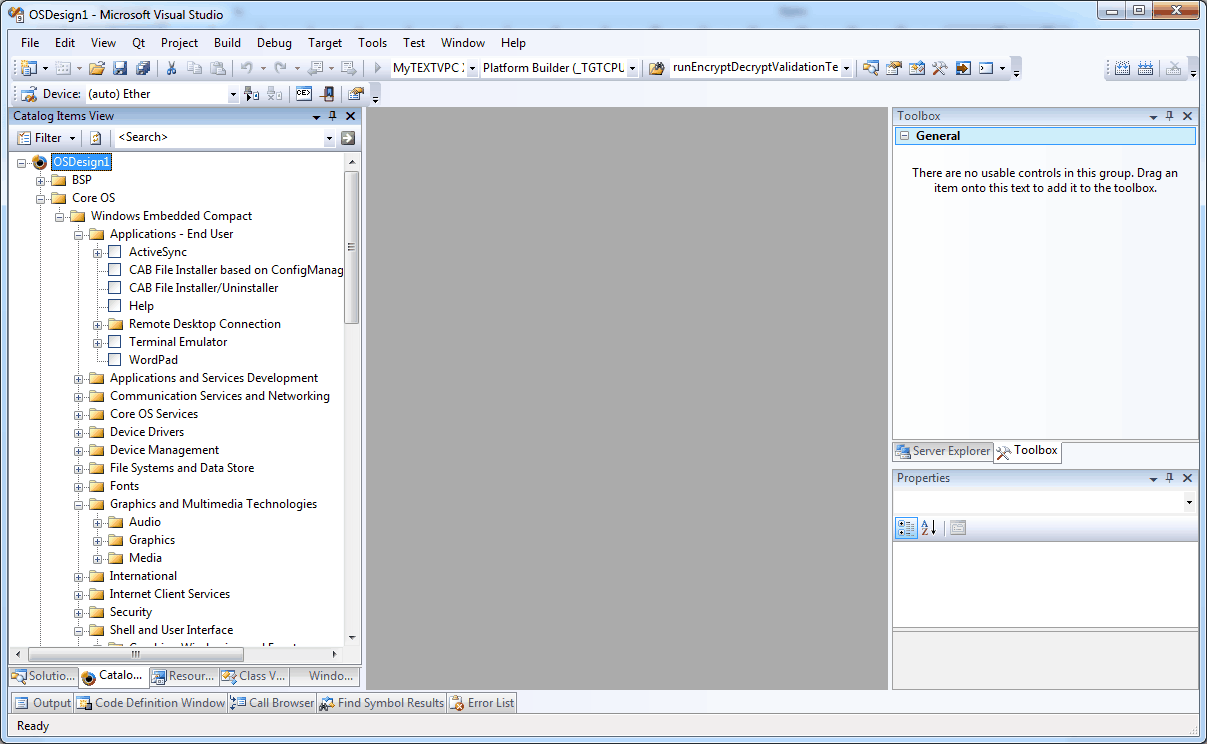Click the Start Page toolbar icon
This screenshot has width=1207, height=744.
pos(963,68)
